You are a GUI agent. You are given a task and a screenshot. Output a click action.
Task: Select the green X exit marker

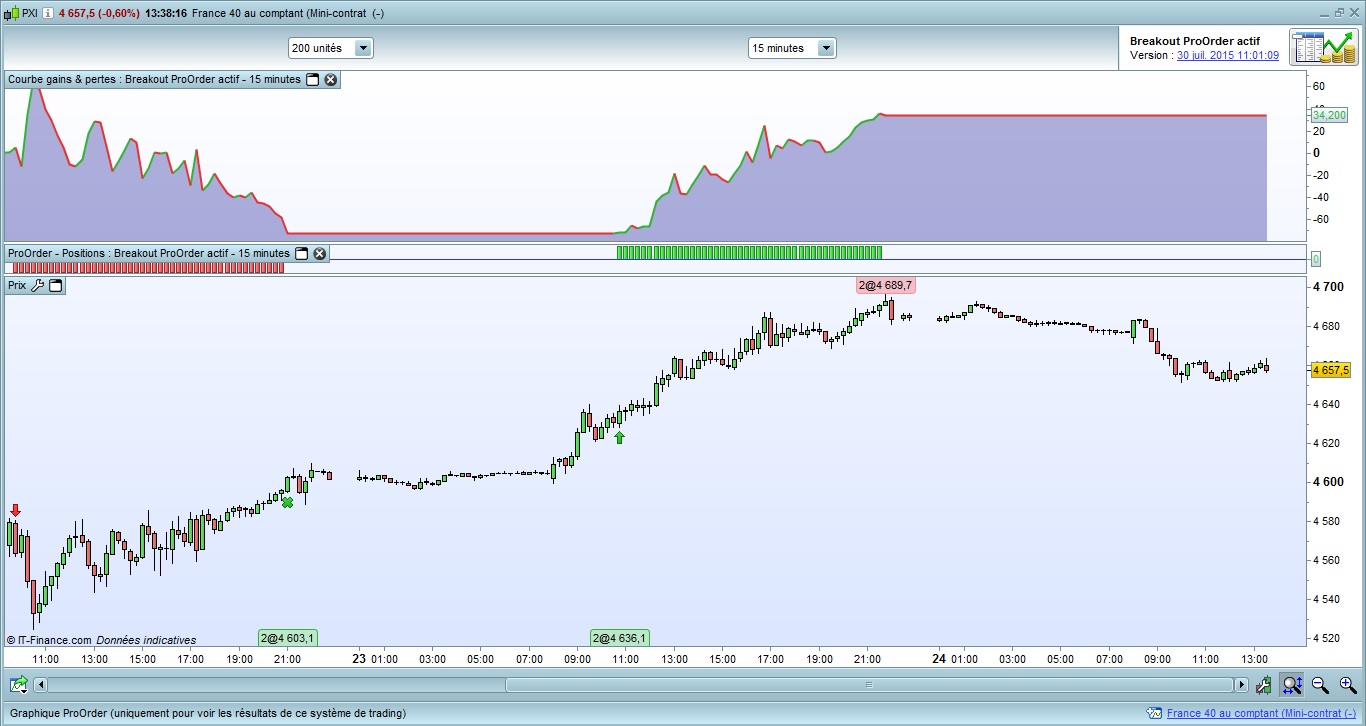click(288, 502)
